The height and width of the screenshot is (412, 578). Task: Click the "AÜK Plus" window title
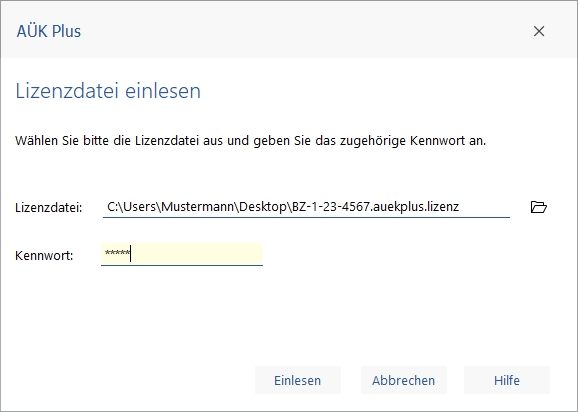point(49,31)
